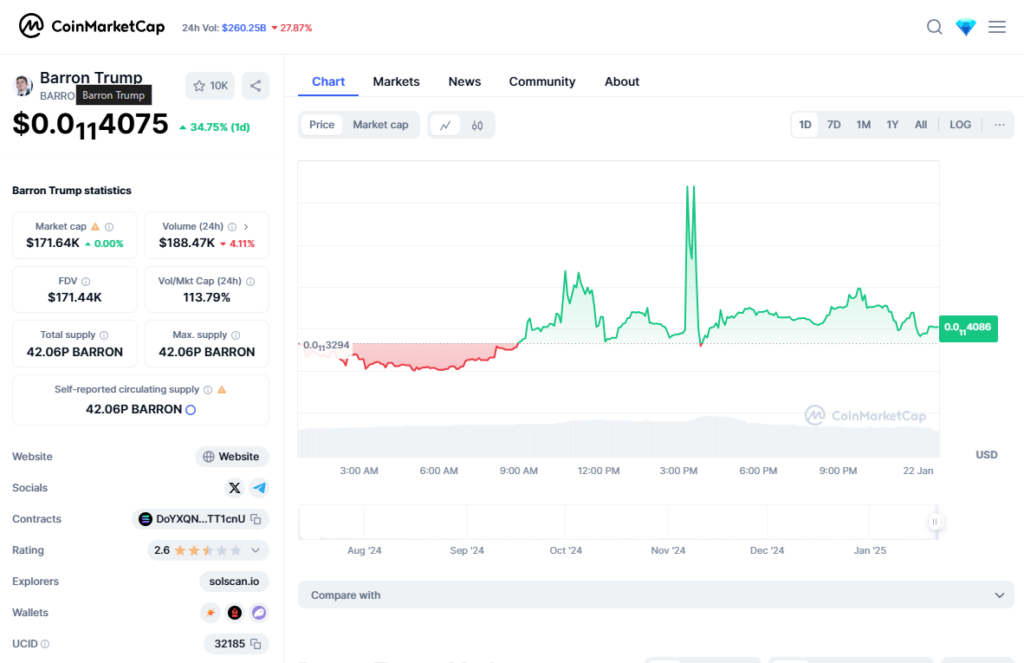Viewport: 1024px width, 663px height.
Task: Open Market cap info icon
Action: pyautogui.click(x=109, y=227)
